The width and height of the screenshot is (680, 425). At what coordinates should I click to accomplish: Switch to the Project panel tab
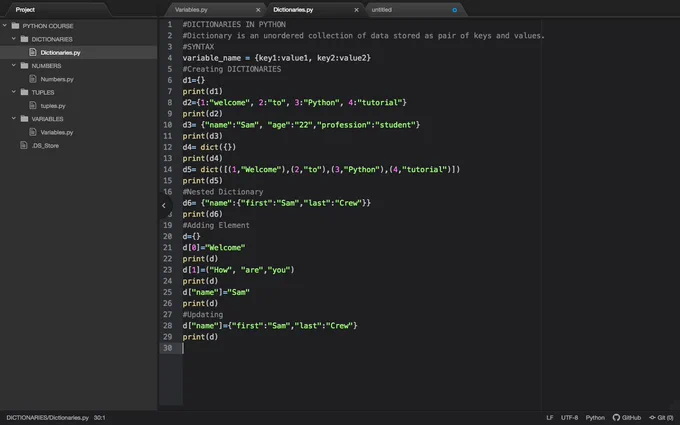pyautogui.click(x=25, y=10)
